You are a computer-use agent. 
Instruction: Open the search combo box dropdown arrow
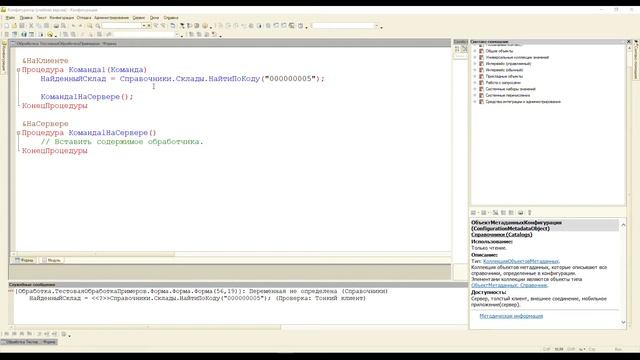[144, 26]
